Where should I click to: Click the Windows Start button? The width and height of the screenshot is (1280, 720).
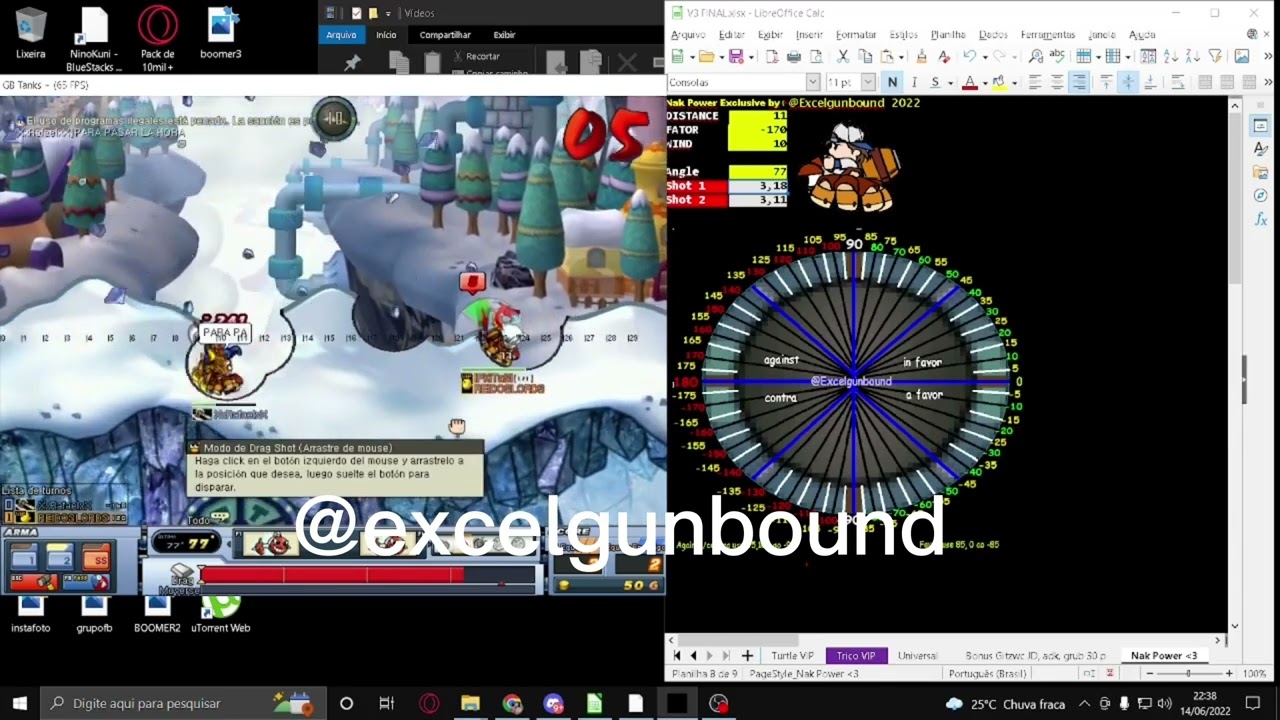point(19,703)
